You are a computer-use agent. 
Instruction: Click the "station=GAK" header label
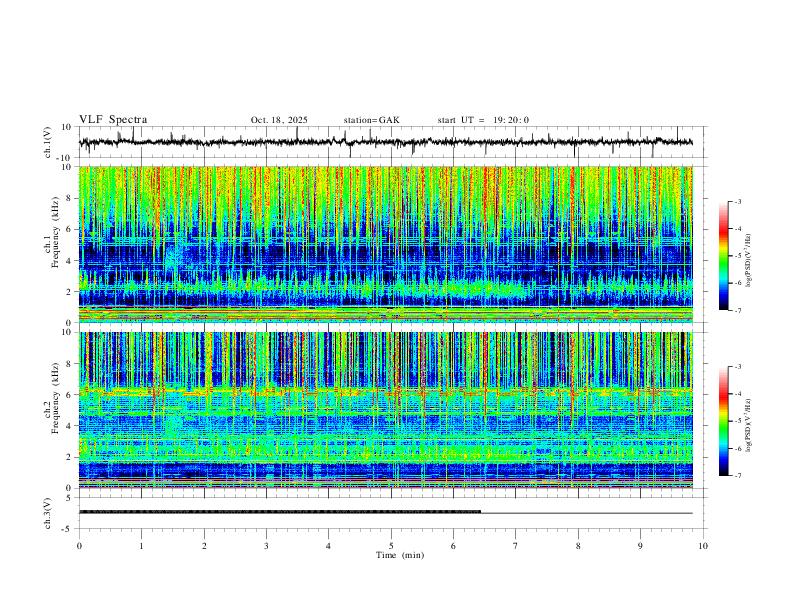(371, 120)
